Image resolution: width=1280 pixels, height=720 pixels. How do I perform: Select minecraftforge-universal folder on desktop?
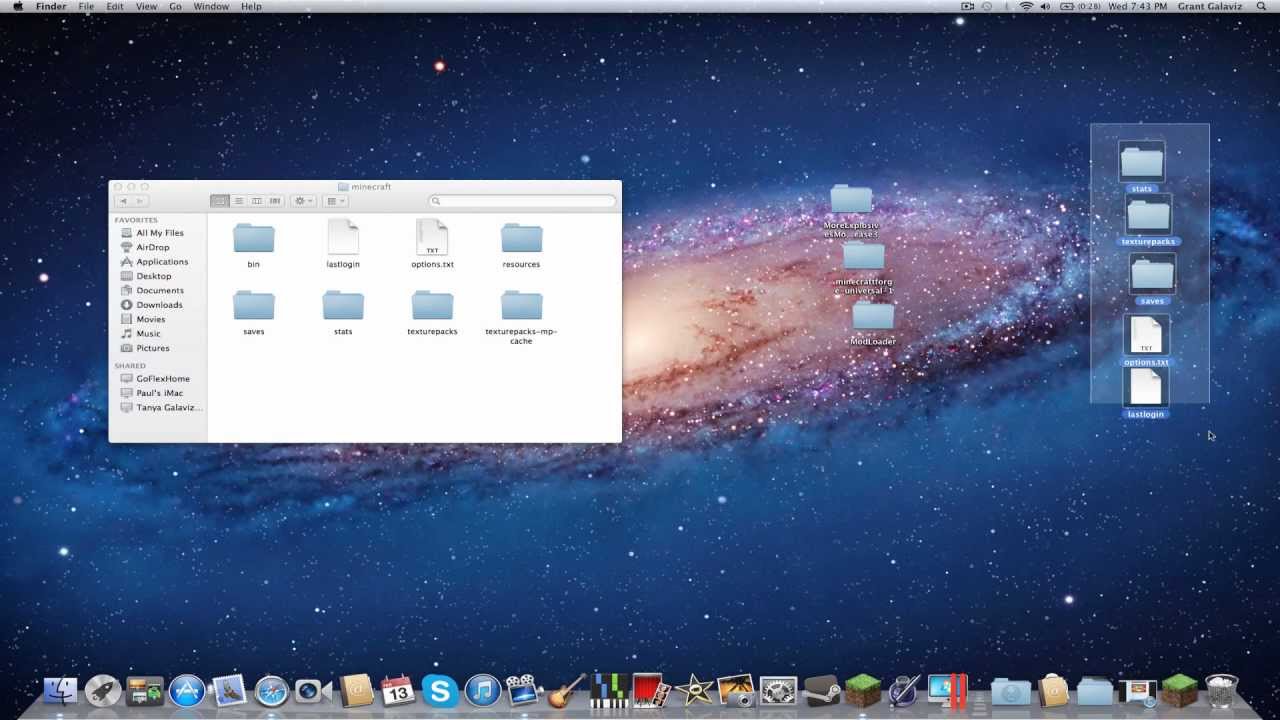pyautogui.click(x=863, y=267)
